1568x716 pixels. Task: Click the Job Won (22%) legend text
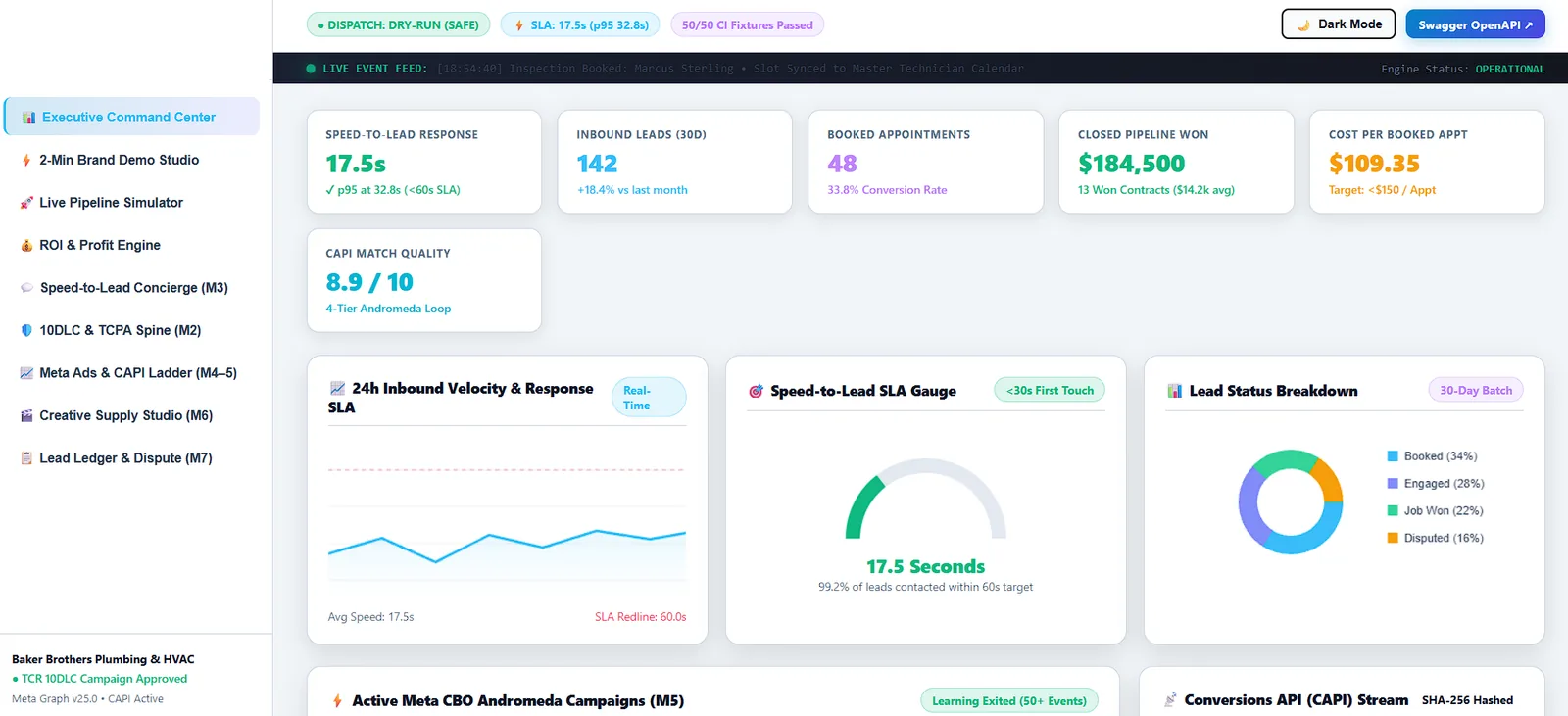point(1444,511)
